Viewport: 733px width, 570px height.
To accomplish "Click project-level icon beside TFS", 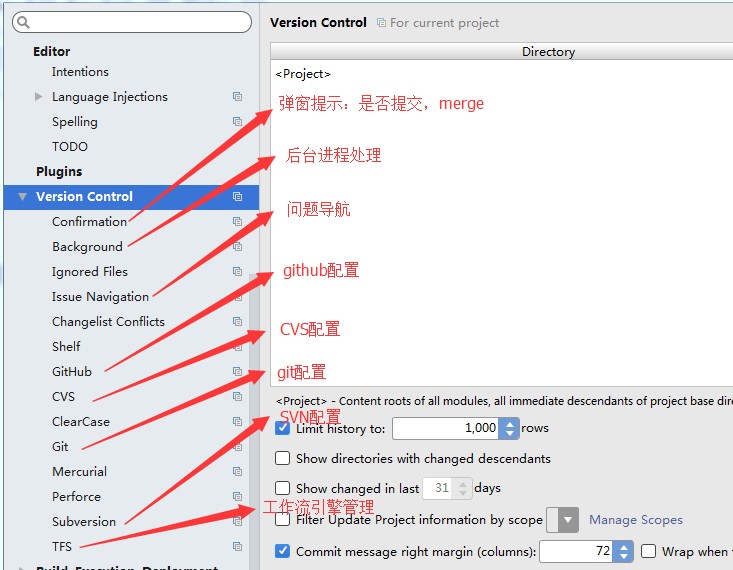I will (x=237, y=546).
